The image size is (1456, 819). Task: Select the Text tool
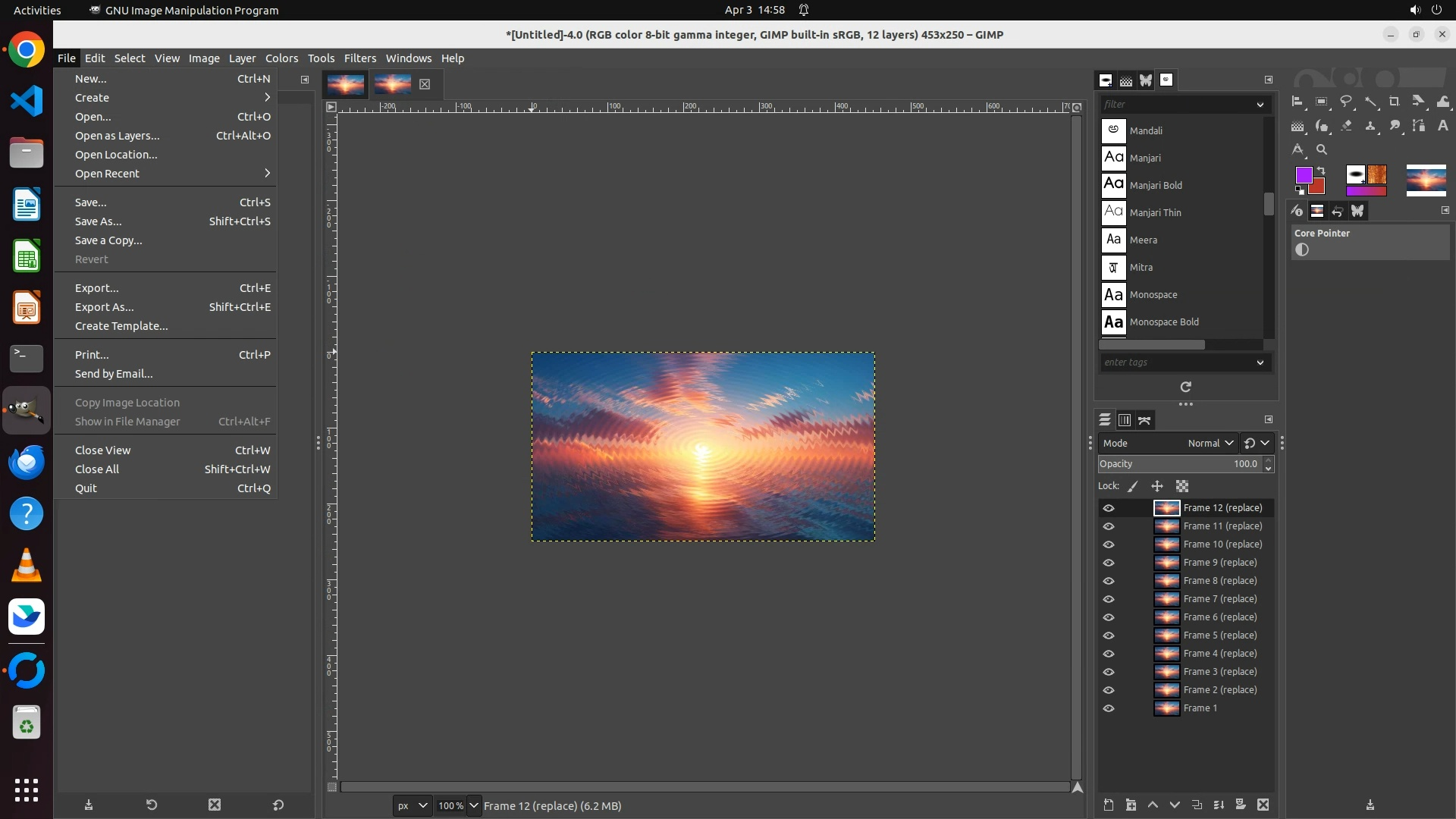1442,126
